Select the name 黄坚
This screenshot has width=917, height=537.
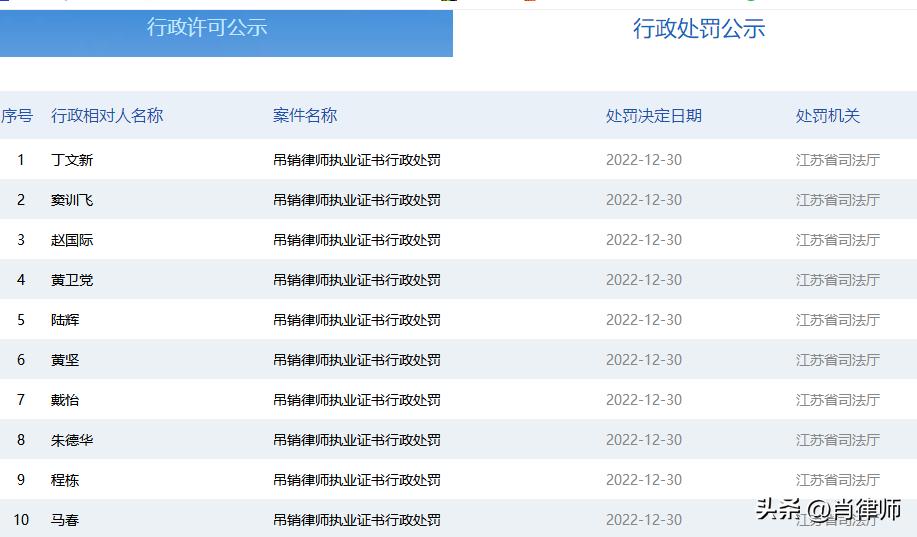pos(65,360)
